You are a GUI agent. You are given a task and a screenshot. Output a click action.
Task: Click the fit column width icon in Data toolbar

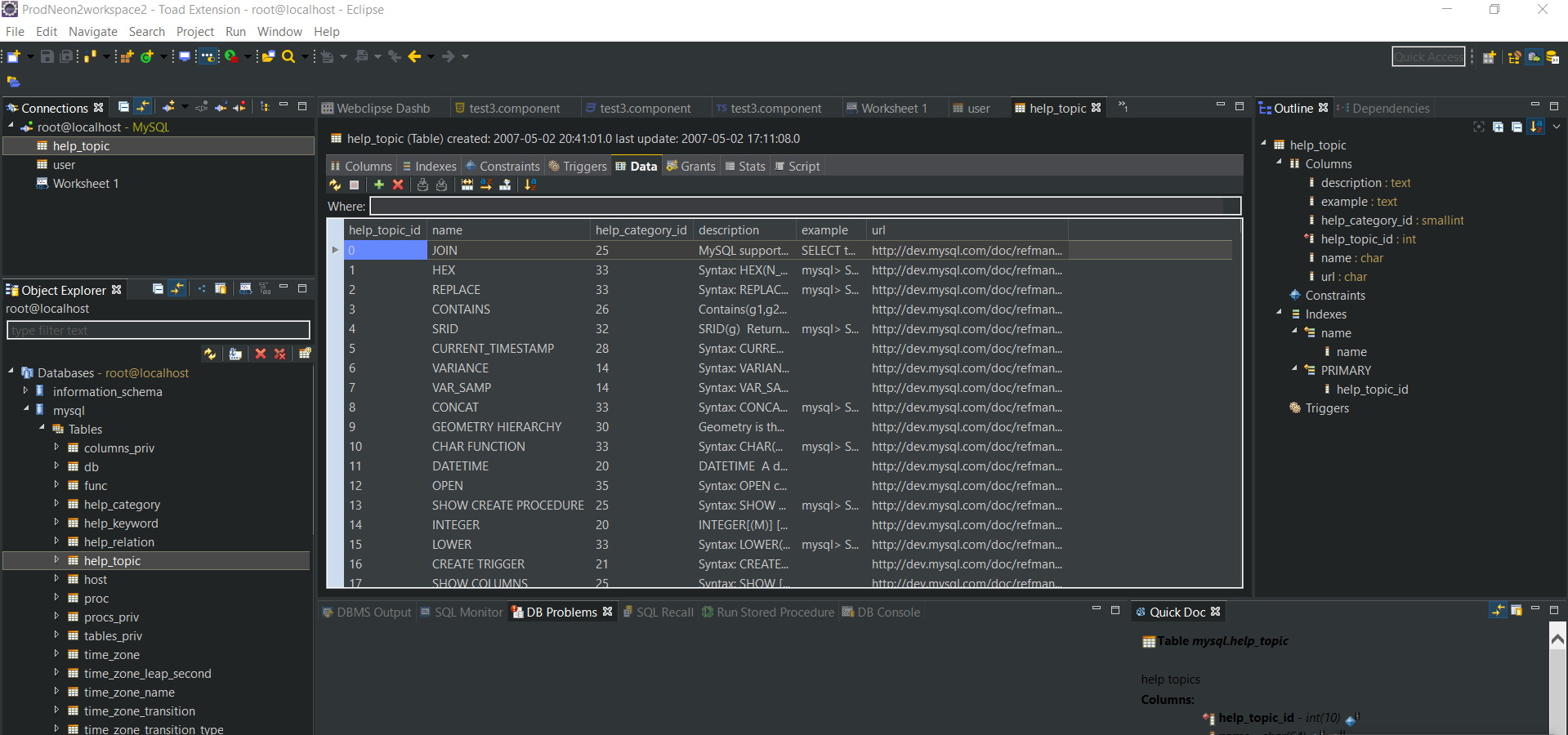(467, 185)
